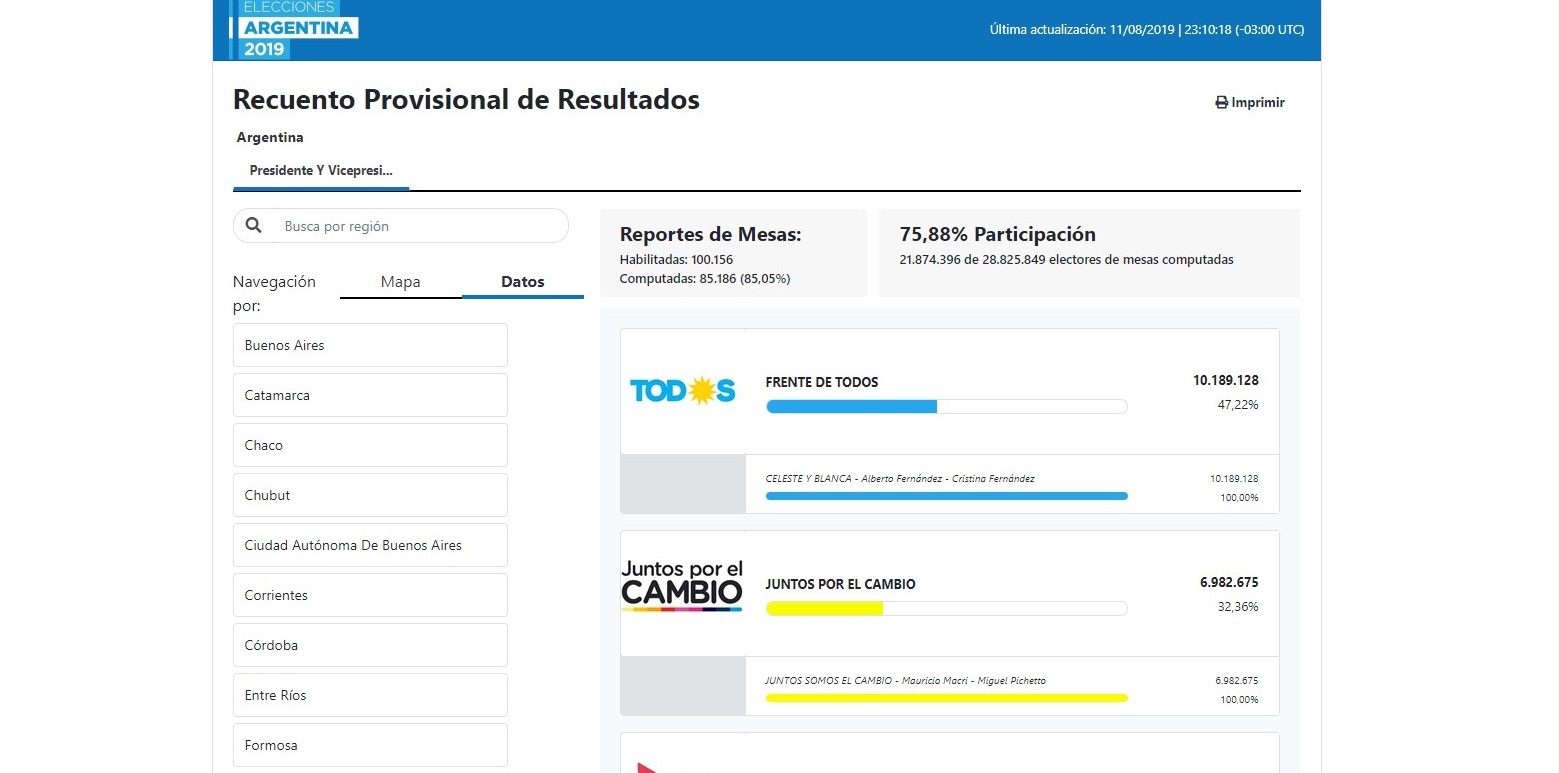Screen dimensions: 1559x773
Task: Select Chubut from the region list
Action: pyautogui.click(x=370, y=495)
